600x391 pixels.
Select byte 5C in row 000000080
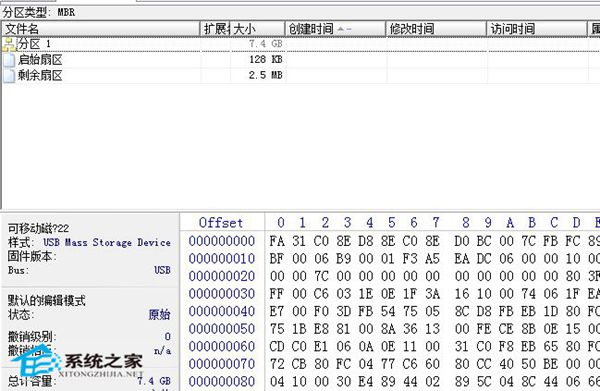(x=484, y=381)
